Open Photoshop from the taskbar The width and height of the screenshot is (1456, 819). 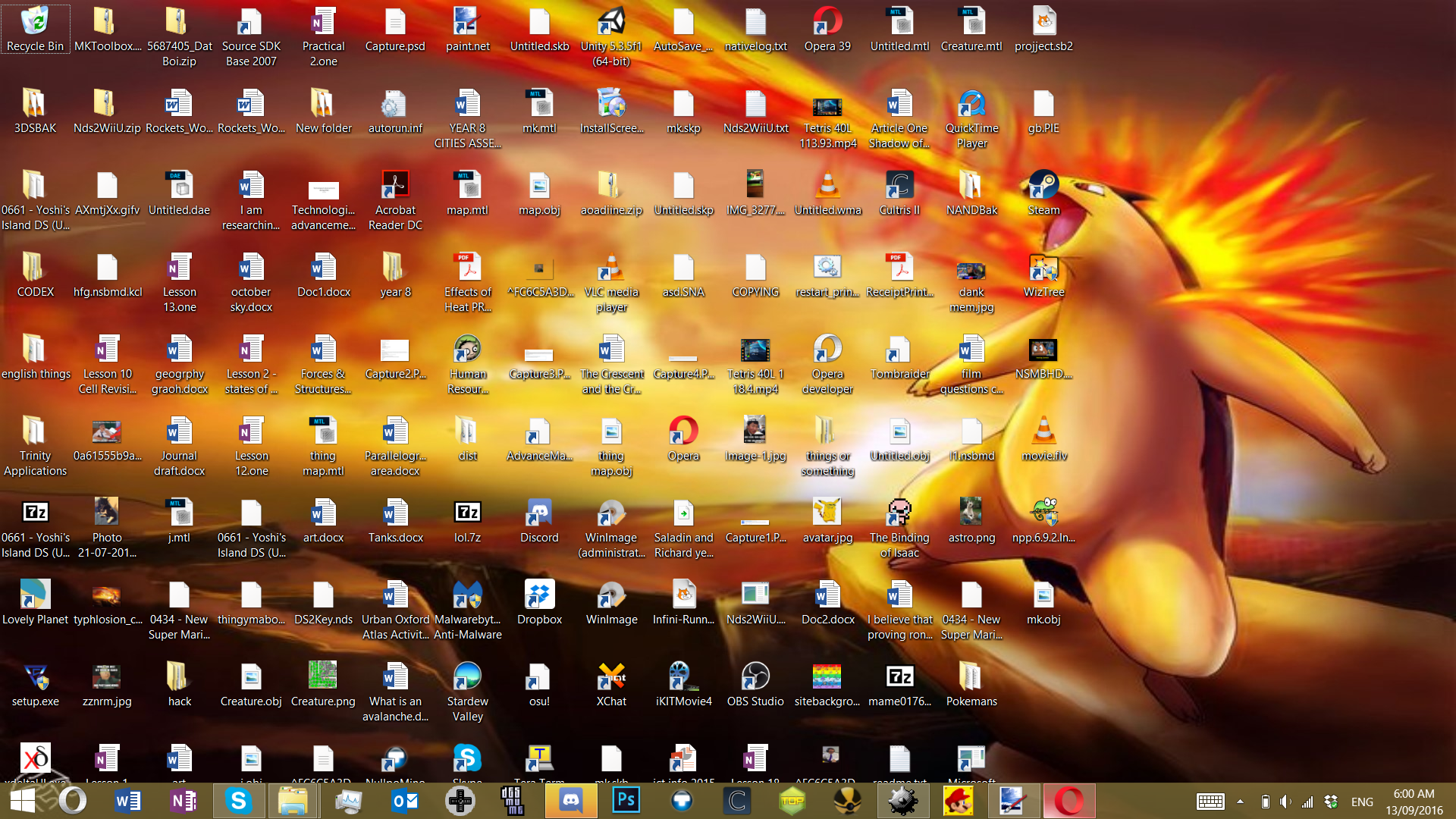pyautogui.click(x=626, y=800)
